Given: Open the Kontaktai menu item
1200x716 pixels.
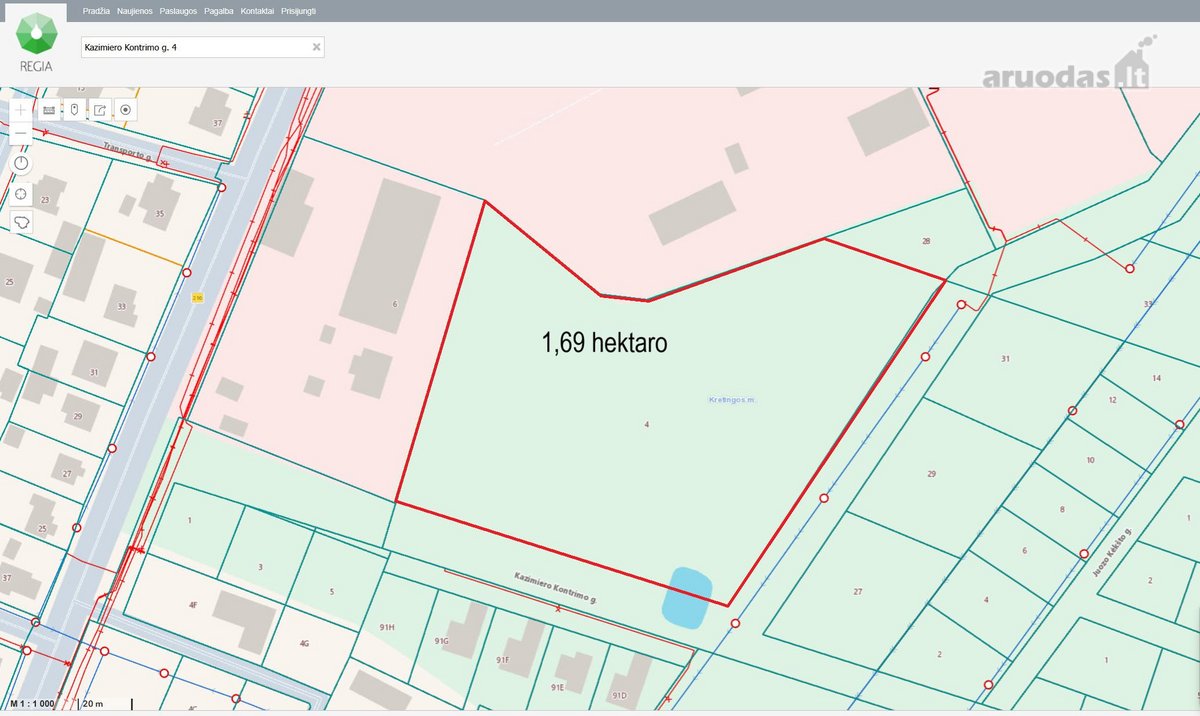Looking at the screenshot, I should [257, 10].
